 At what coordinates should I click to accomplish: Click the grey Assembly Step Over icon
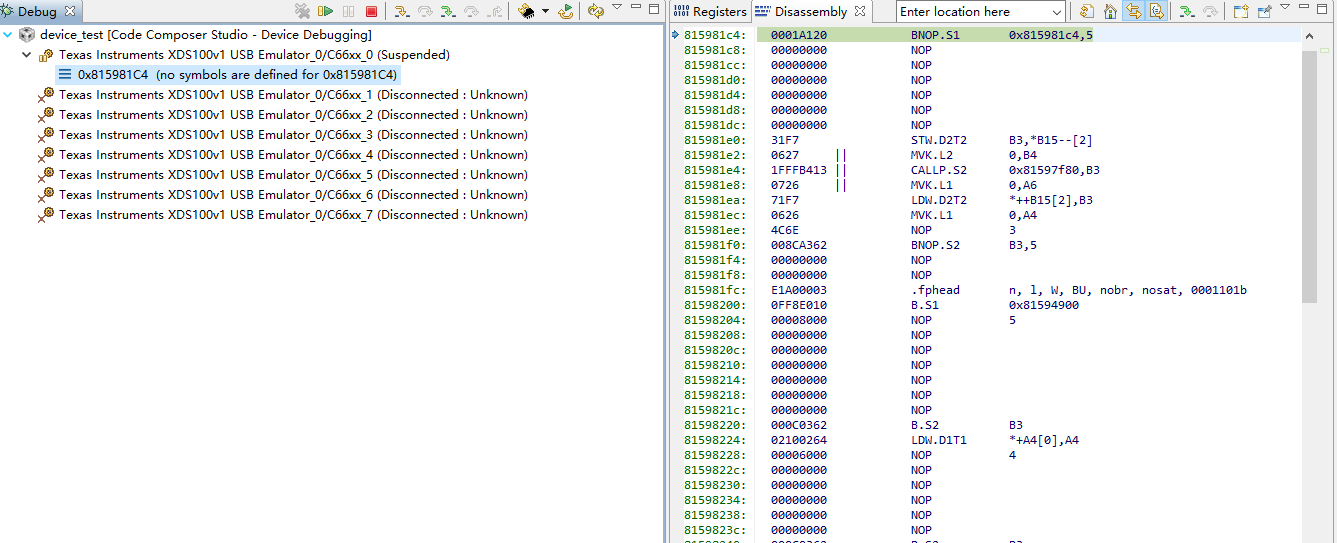471,12
